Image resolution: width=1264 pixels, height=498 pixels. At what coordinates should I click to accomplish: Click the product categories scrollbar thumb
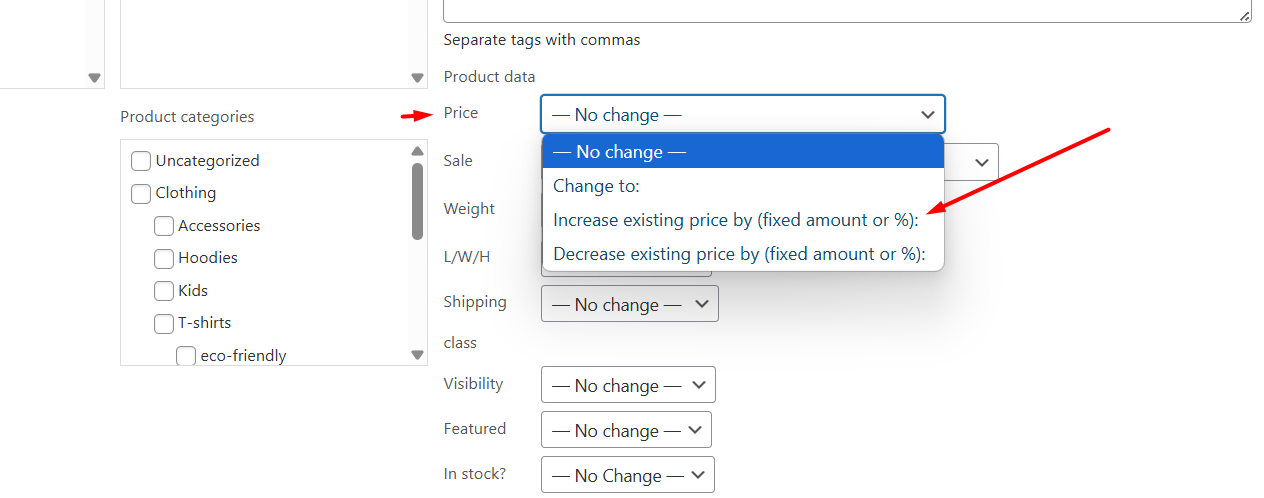pos(417,201)
